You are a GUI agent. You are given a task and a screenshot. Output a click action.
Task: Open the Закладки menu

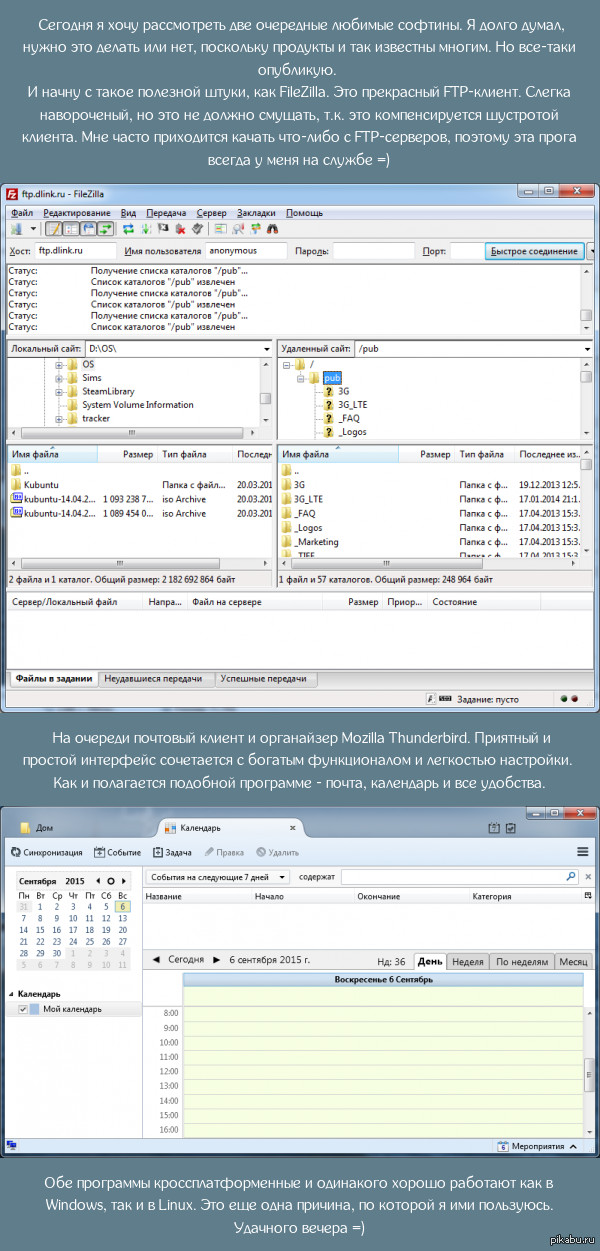pos(257,213)
